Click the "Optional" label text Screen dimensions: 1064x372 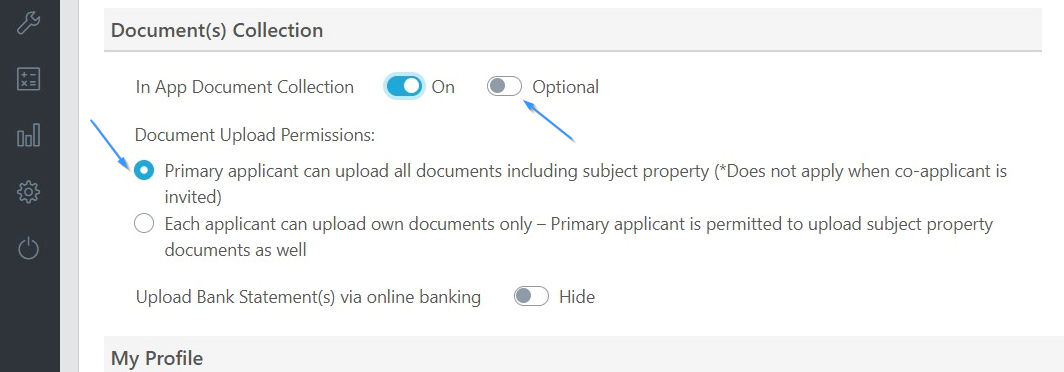click(x=565, y=87)
